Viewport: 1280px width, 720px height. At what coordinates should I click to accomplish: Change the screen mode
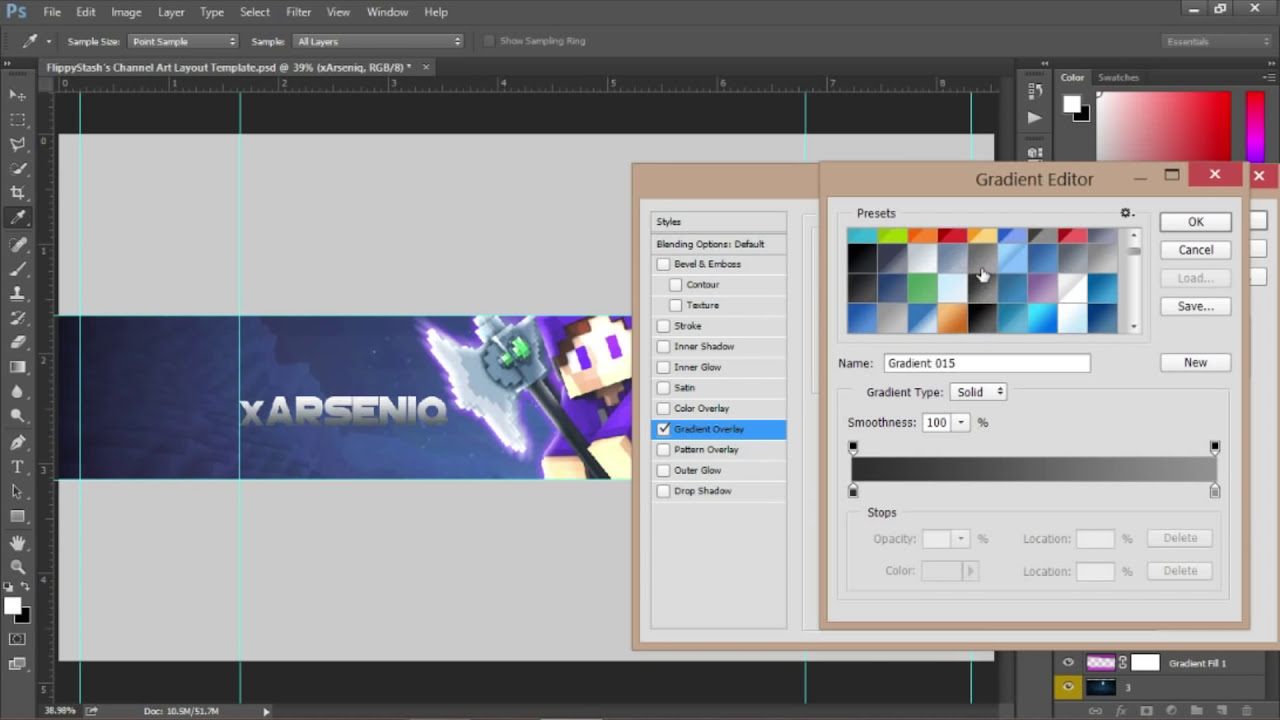(17, 664)
